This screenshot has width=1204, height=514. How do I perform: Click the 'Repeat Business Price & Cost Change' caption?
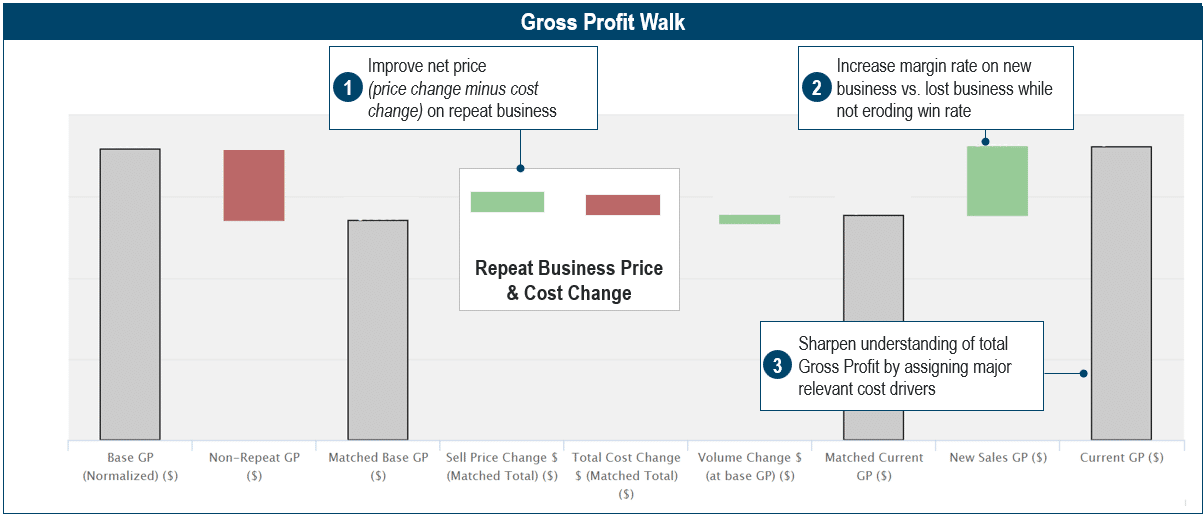[568, 281]
